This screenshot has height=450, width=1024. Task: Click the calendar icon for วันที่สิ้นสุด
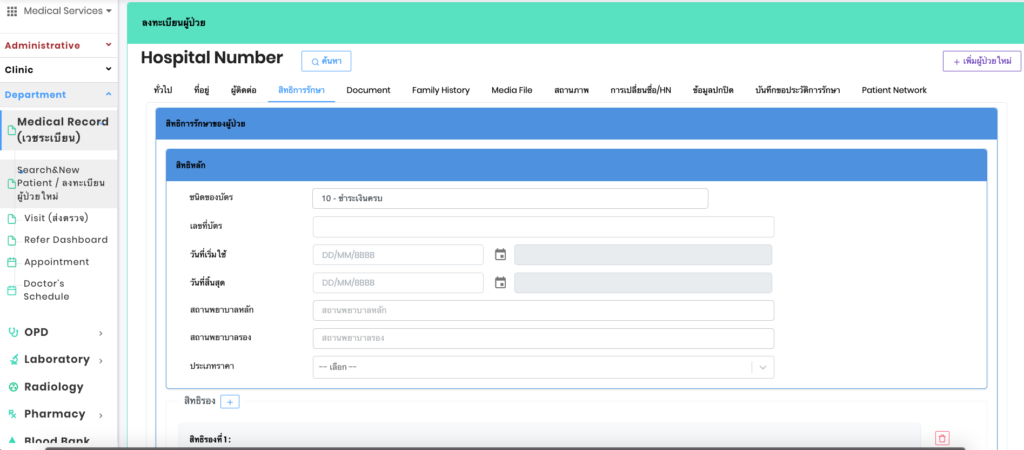pos(500,283)
